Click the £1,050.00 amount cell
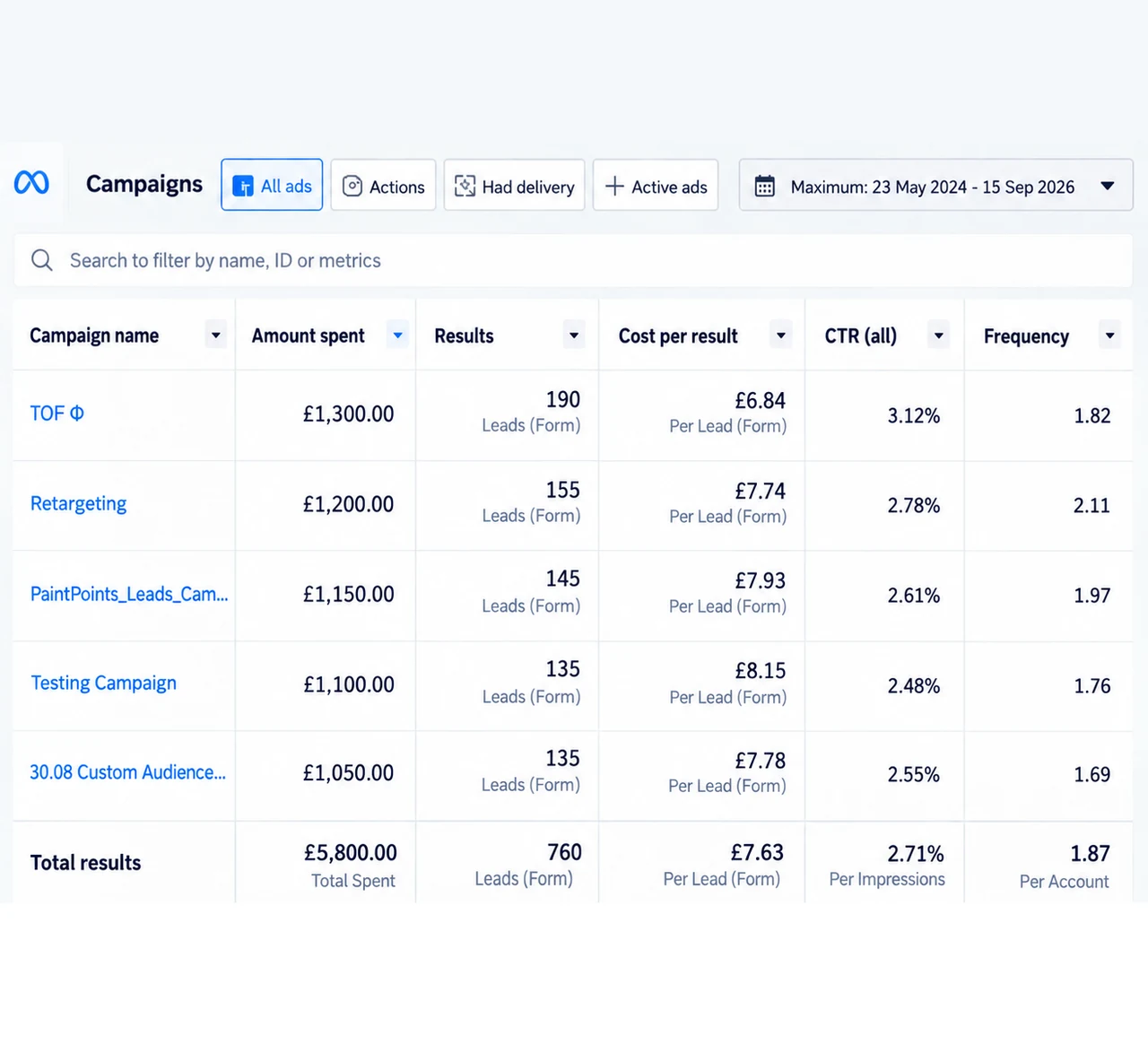The image size is (1148, 1045). coord(348,772)
